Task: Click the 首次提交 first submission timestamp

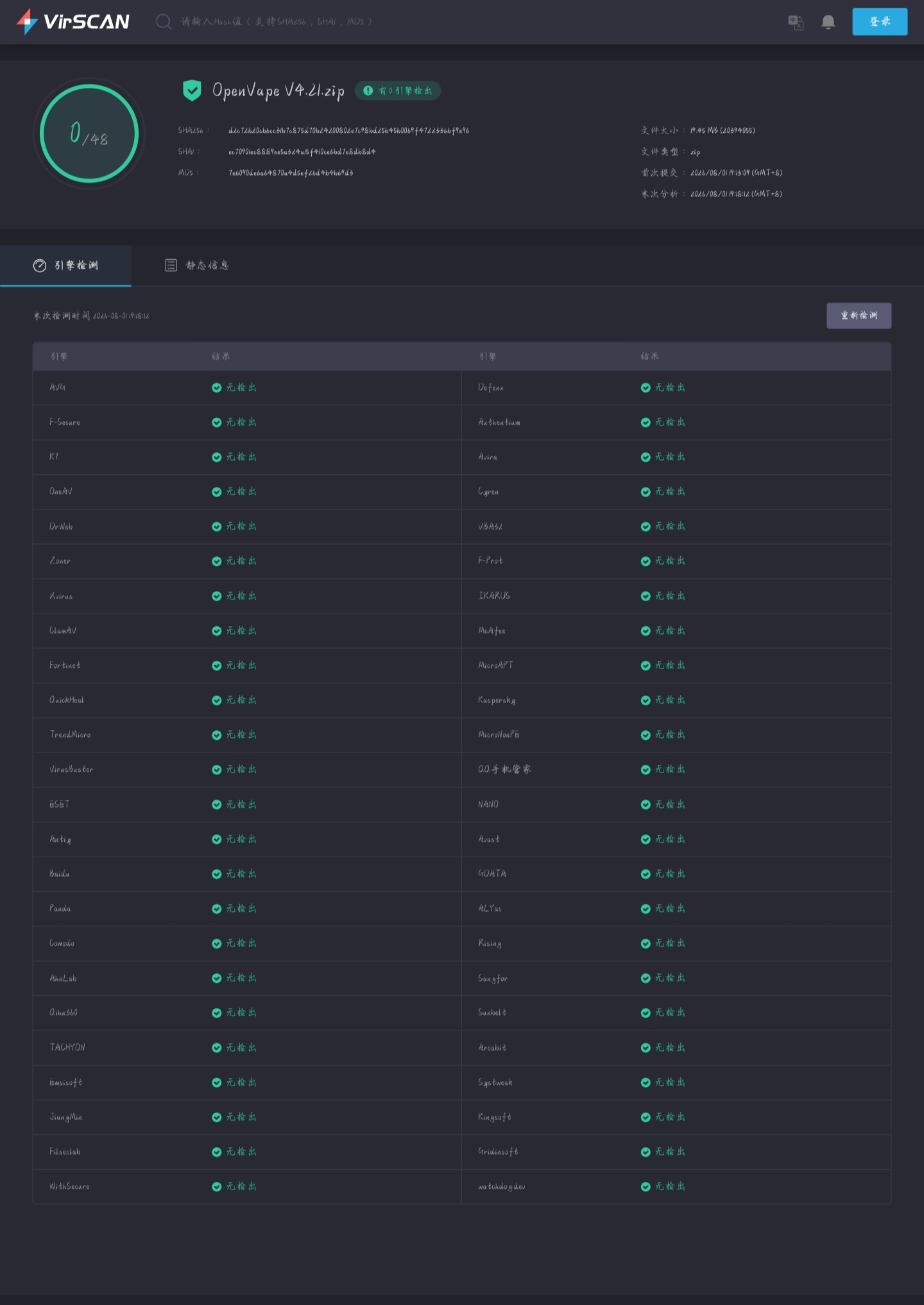Action: (737, 173)
